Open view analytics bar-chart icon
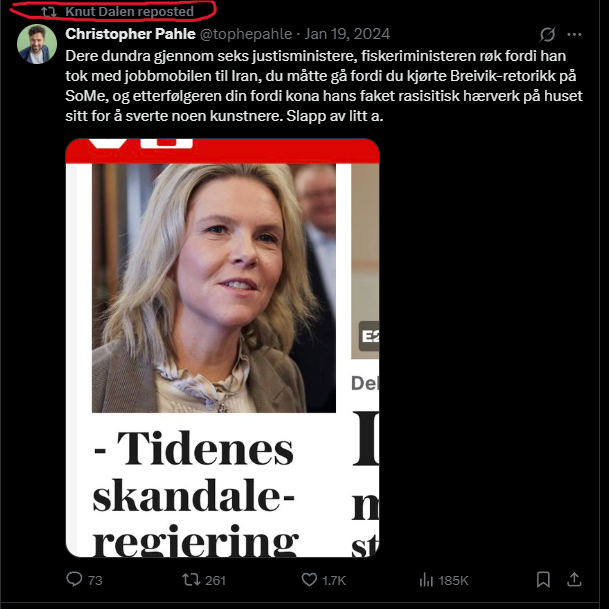Image resolution: width=609 pixels, height=609 pixels. (x=426, y=580)
